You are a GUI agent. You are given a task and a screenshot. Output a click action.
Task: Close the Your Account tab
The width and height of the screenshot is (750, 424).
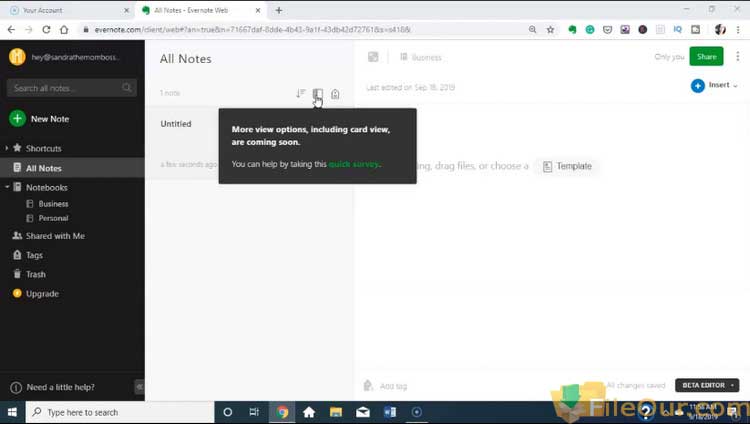(x=126, y=10)
